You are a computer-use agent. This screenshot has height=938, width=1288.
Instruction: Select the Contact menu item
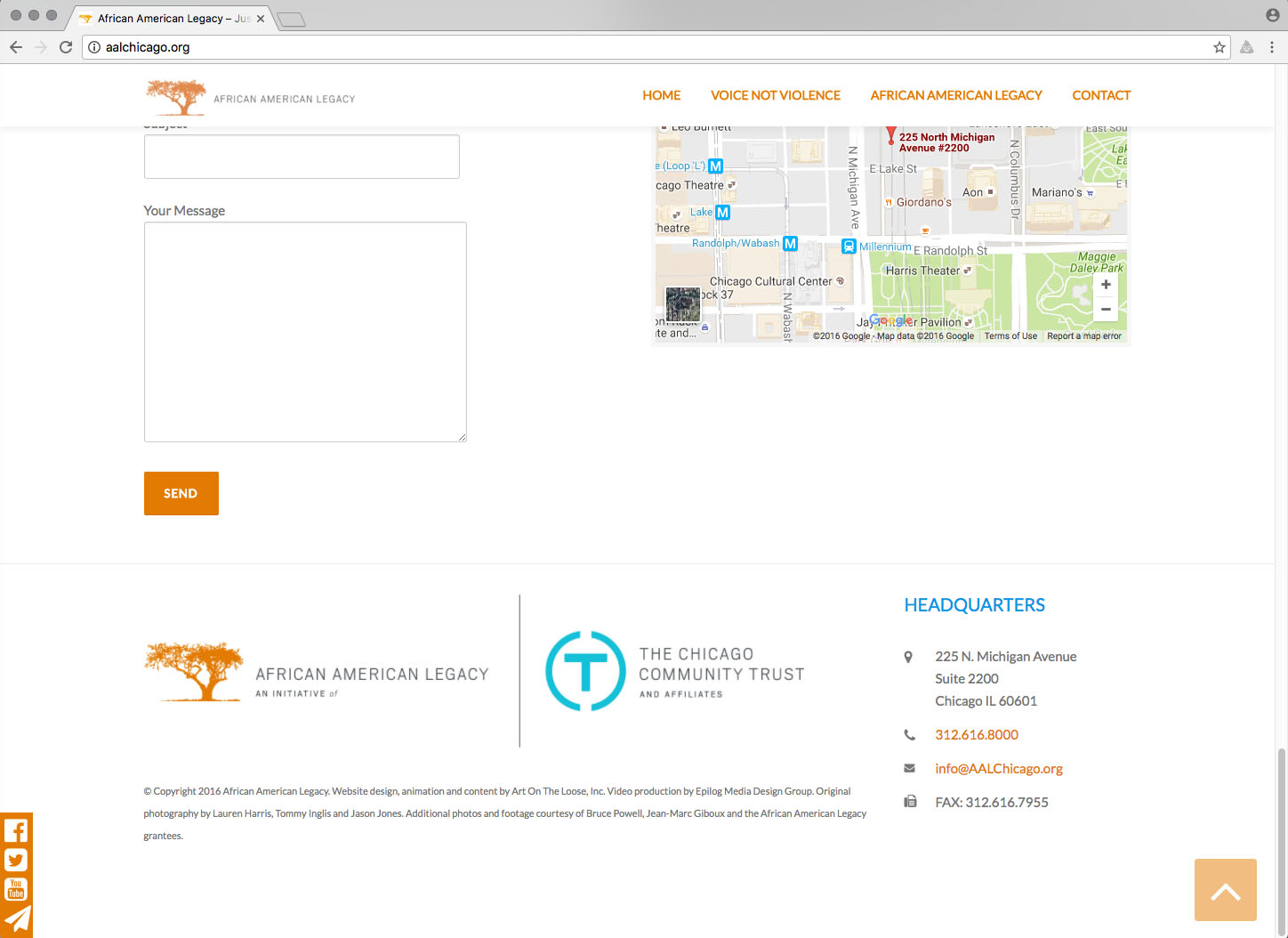point(1100,95)
